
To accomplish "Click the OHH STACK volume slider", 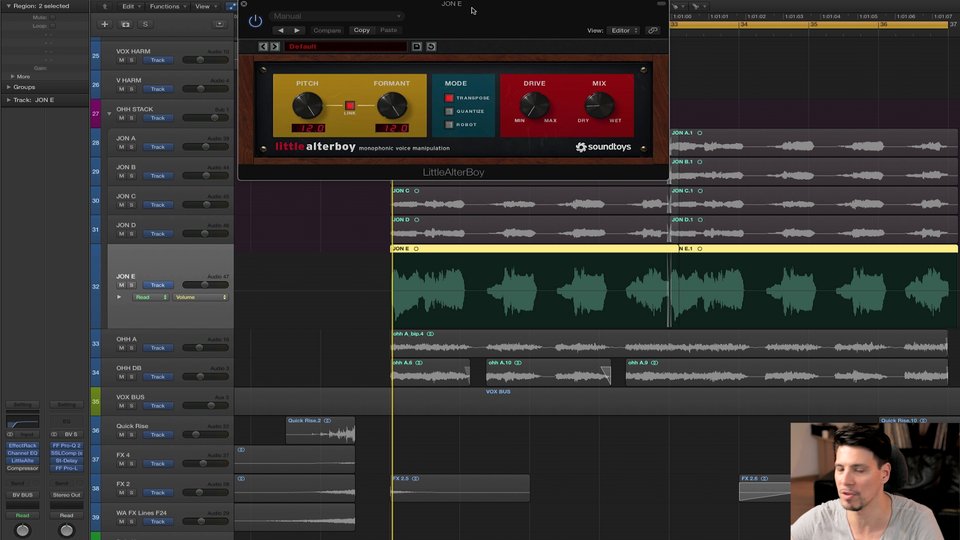I will 206,118.
